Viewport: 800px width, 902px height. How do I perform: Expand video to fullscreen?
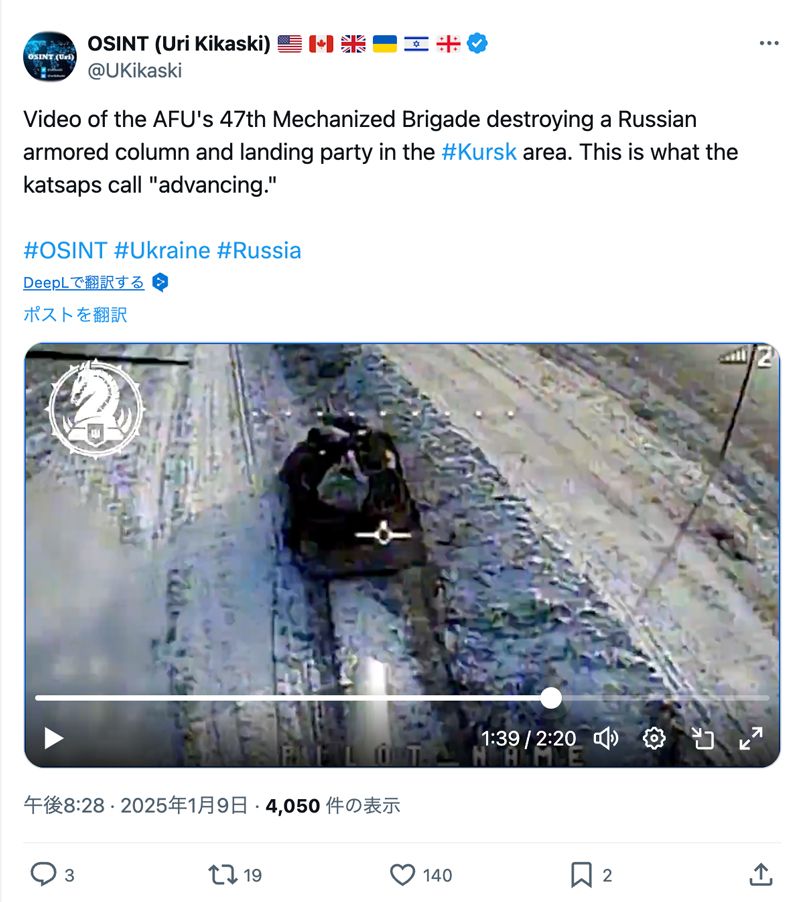pyautogui.click(x=751, y=738)
